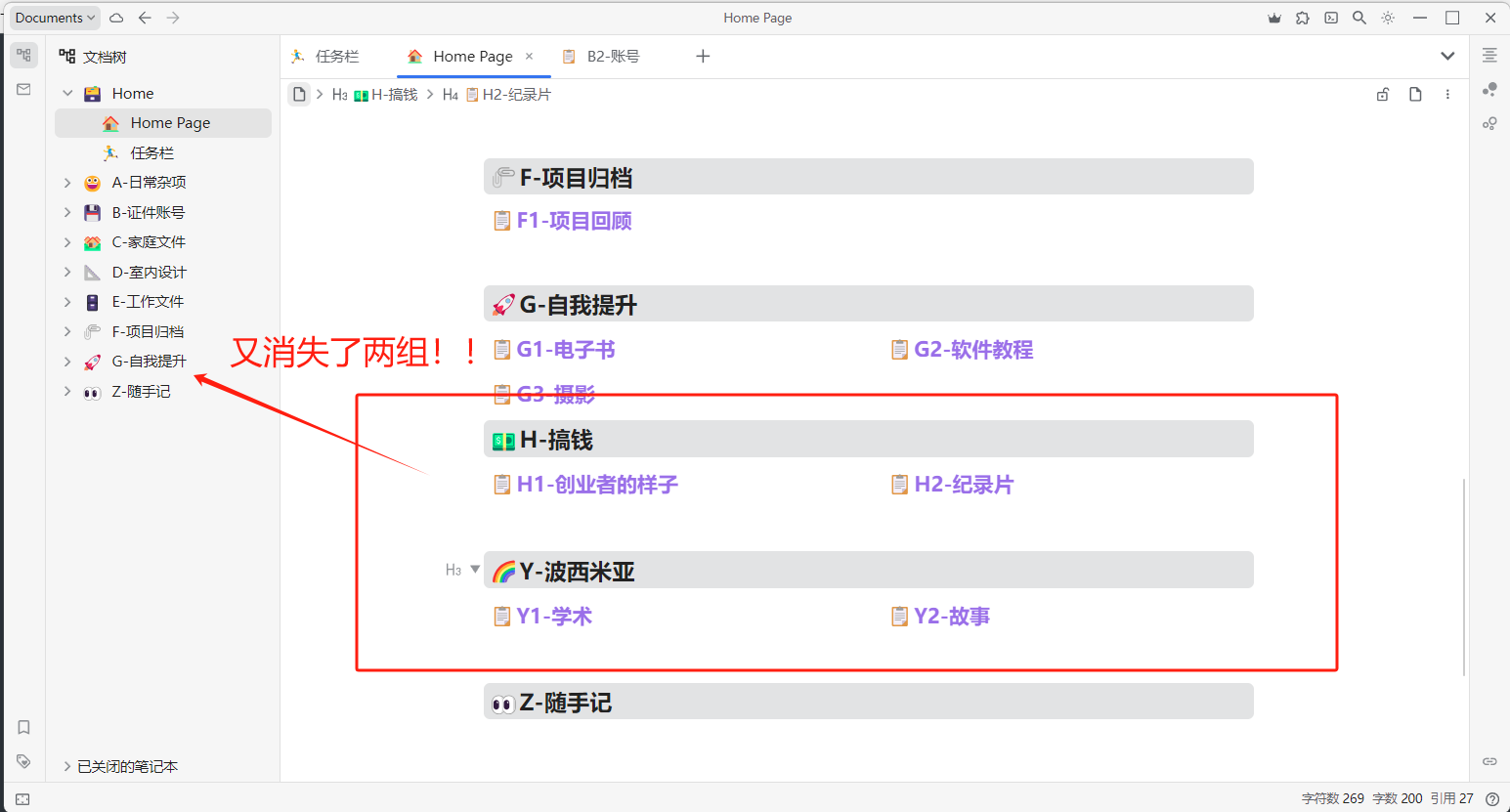Image resolution: width=1510 pixels, height=812 pixels.
Task: Select 任务栏 in the file tree
Action: point(163,152)
